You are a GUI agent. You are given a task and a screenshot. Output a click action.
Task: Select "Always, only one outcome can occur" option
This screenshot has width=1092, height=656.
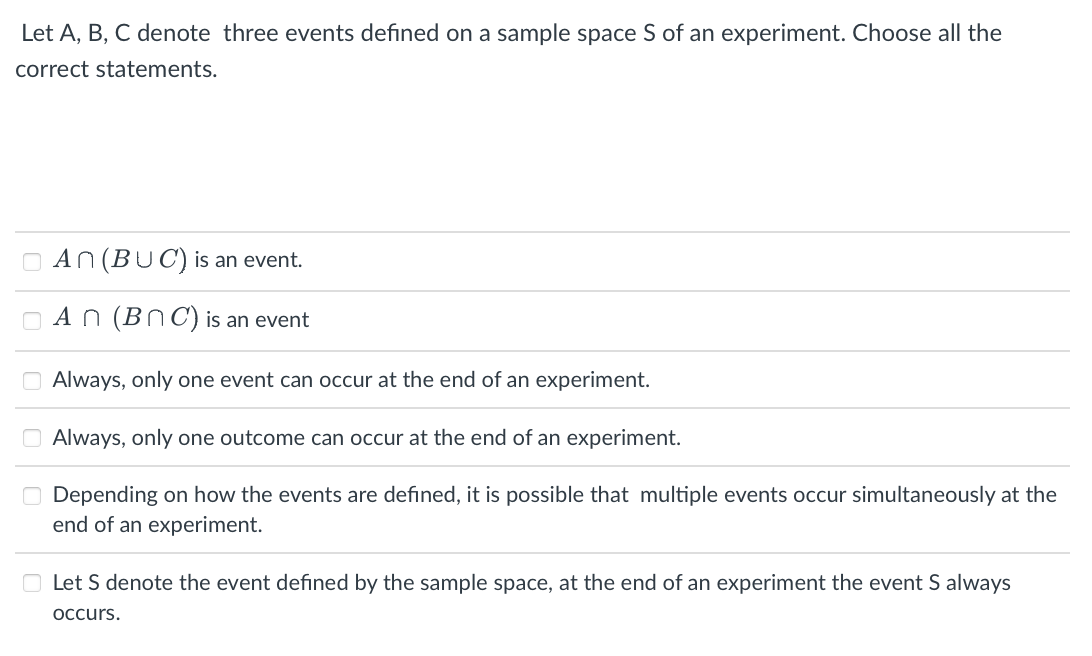32,437
